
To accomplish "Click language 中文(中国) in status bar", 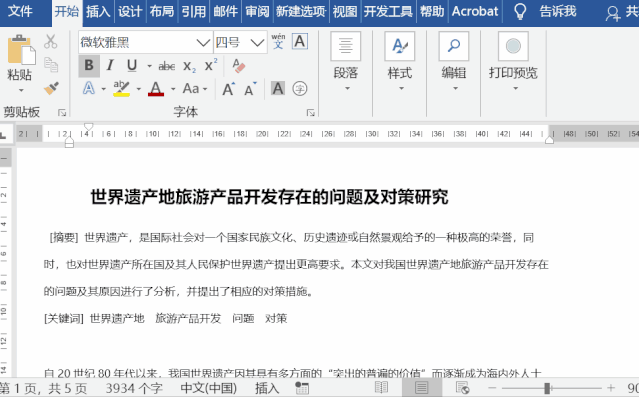I will click(x=209, y=388).
